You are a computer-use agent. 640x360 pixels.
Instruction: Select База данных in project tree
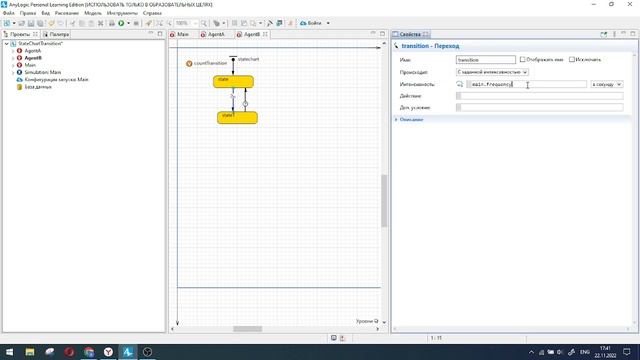(38, 87)
